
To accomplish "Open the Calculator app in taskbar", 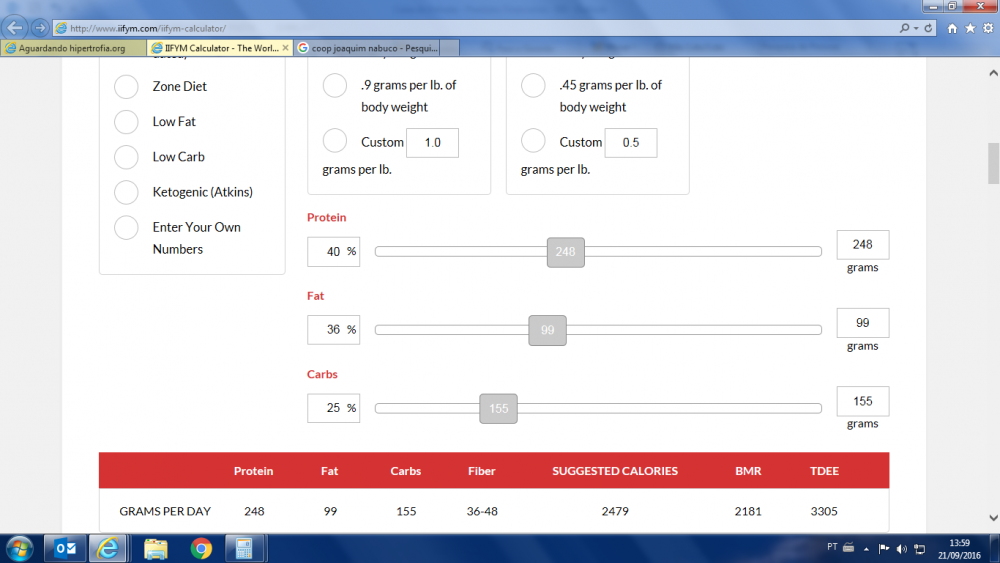I will click(x=242, y=548).
